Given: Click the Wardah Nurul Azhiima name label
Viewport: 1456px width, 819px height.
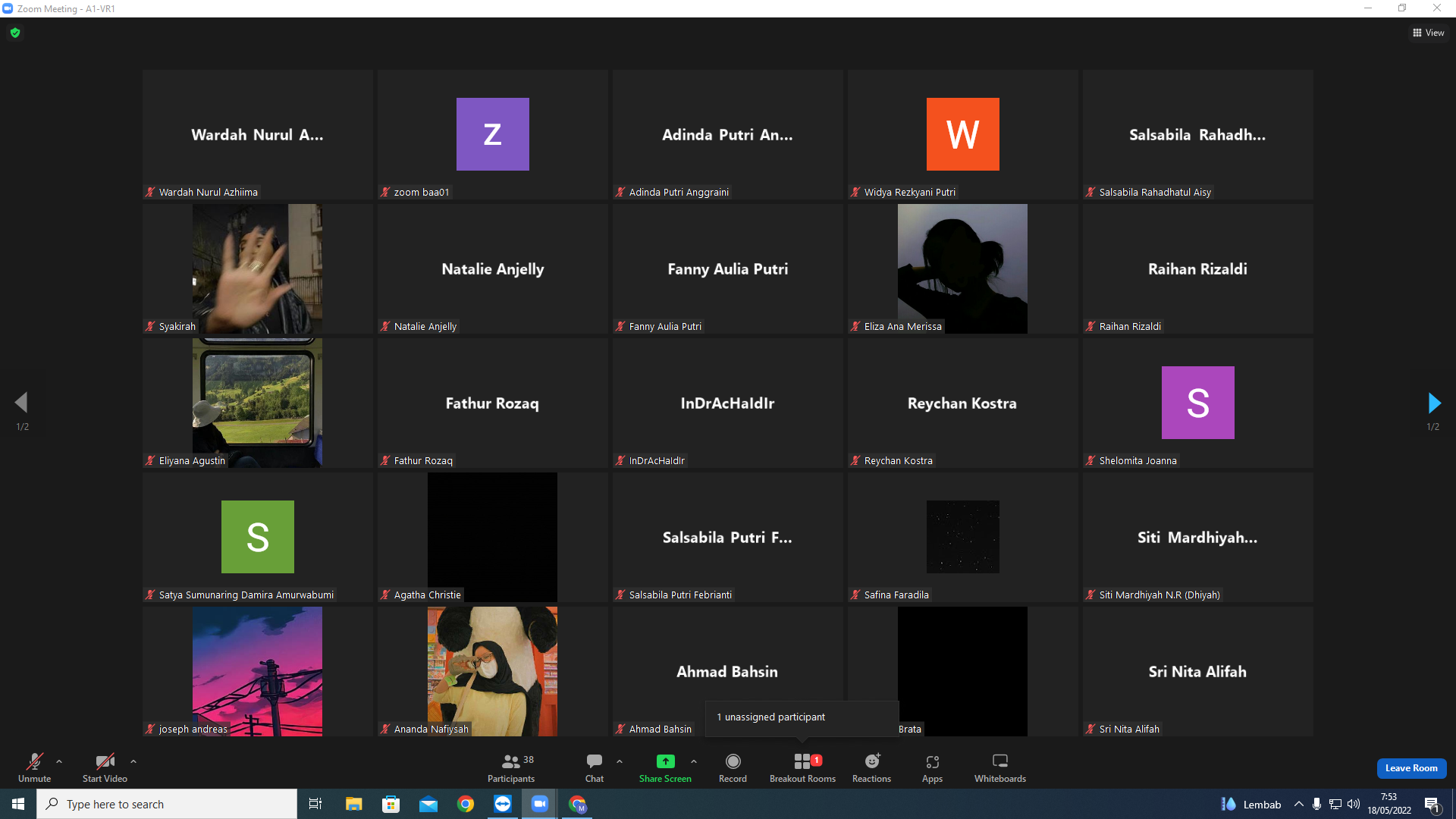Looking at the screenshot, I should 208,192.
